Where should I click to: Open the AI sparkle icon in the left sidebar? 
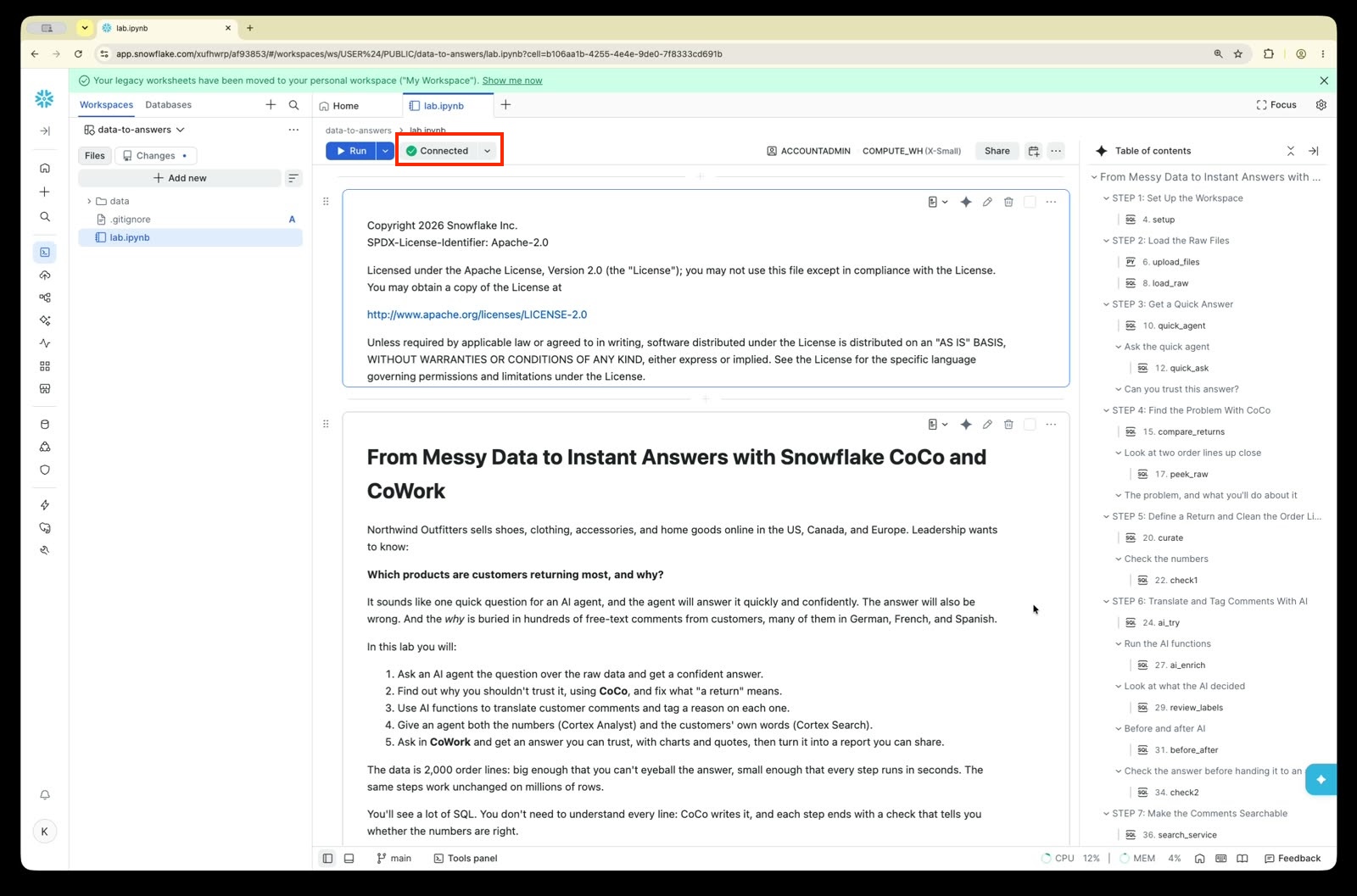point(45,320)
